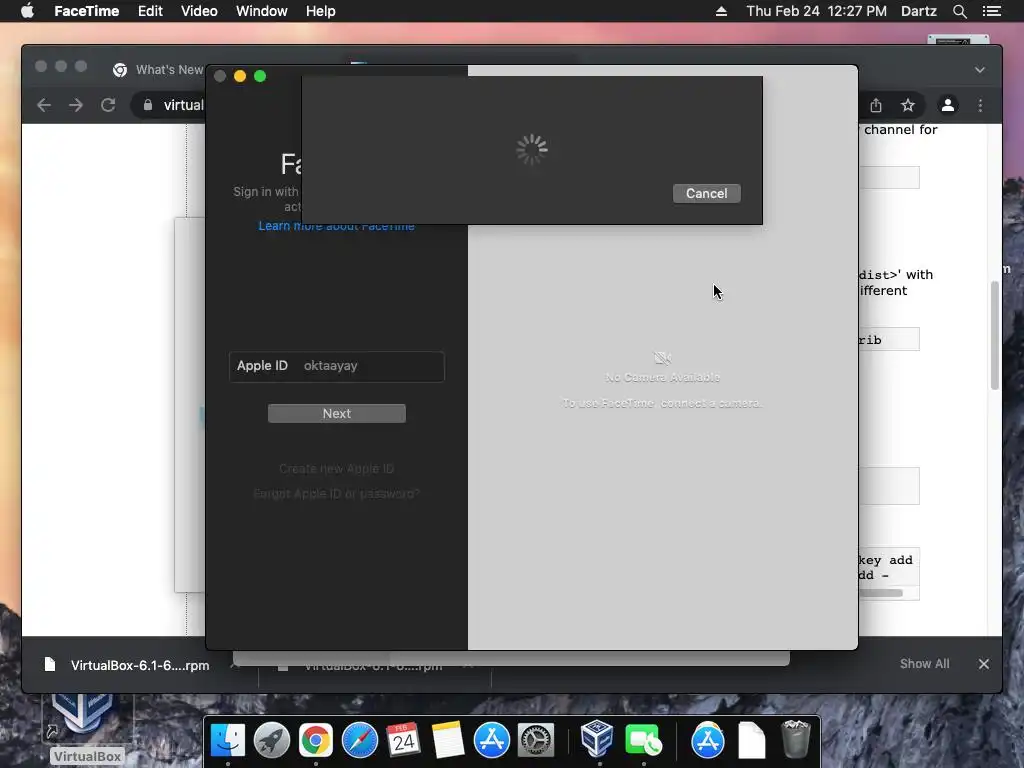Open Chrome profile avatar
This screenshot has width=1024, height=768.
pos(948,105)
